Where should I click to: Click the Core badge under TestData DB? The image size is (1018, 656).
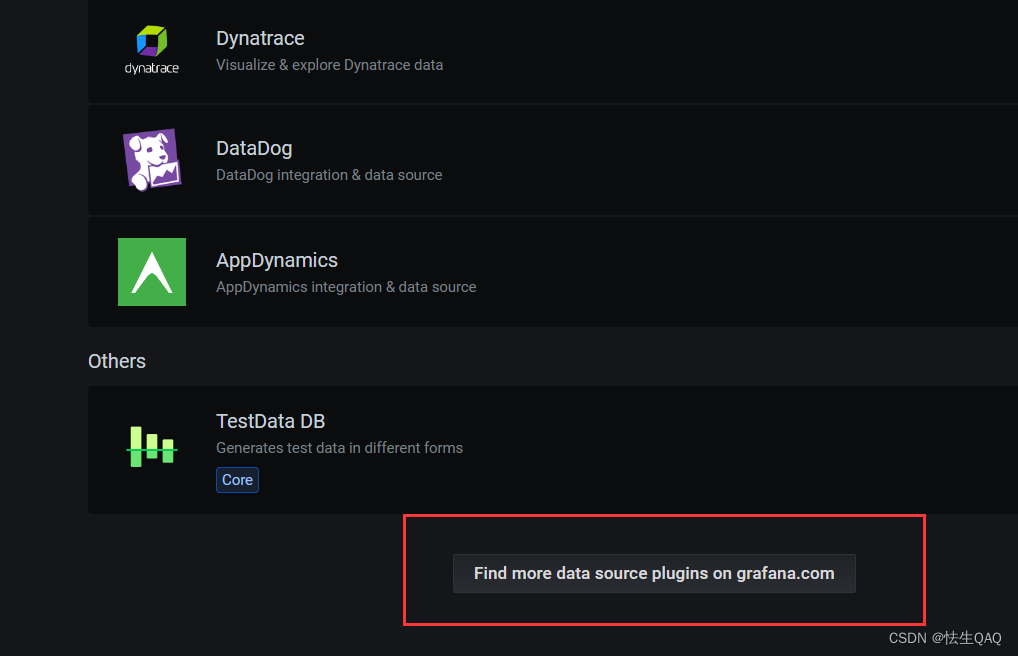click(x=237, y=480)
